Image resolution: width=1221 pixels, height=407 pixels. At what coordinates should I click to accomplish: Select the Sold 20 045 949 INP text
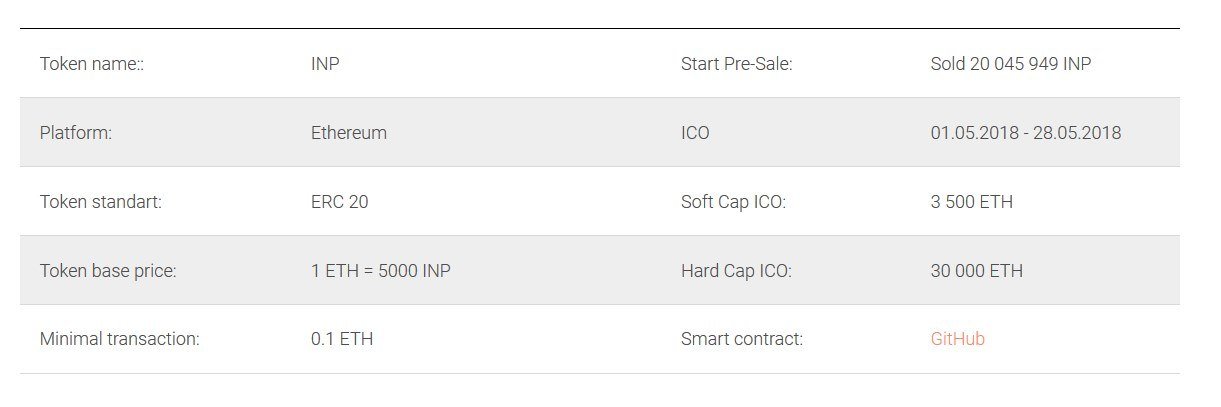coord(1011,64)
